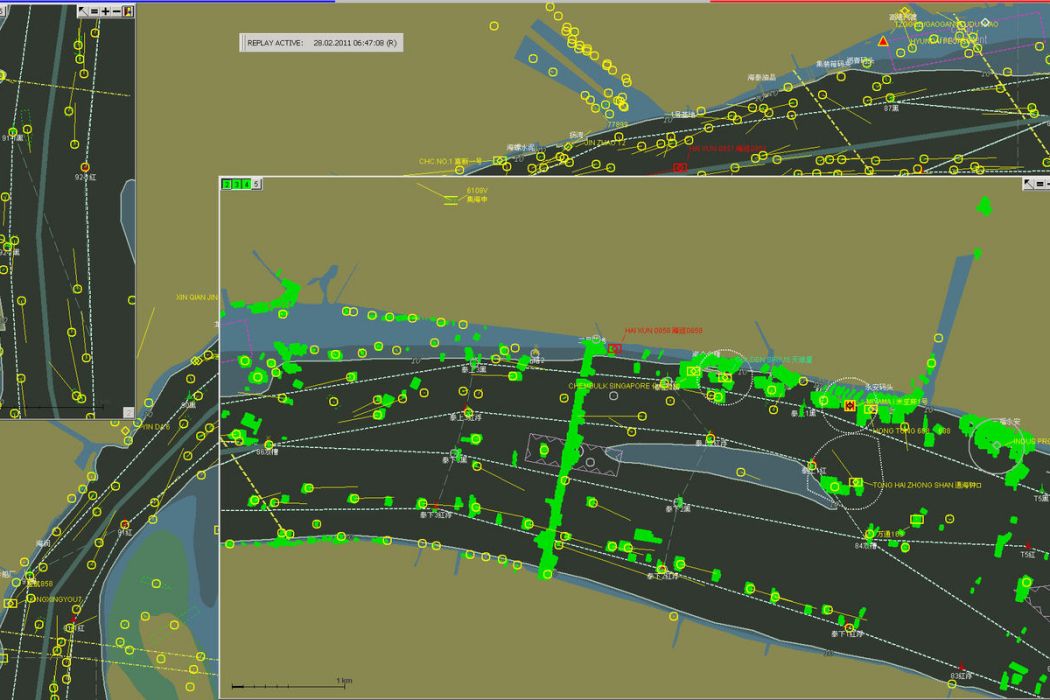Select the red buoy 92 in the left inset
Screen dimensions: 1050x700
coord(85,167)
